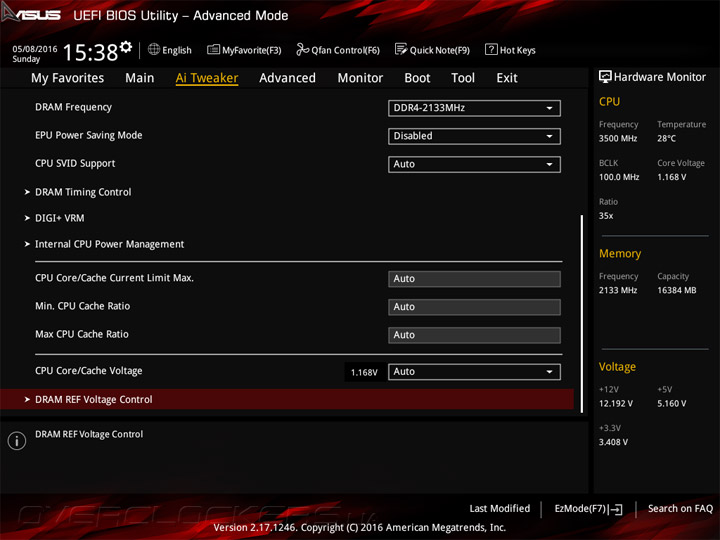Screen dimensions: 720x540
Task: Click the CPU Core/Cache Voltage label
Action: point(89,371)
